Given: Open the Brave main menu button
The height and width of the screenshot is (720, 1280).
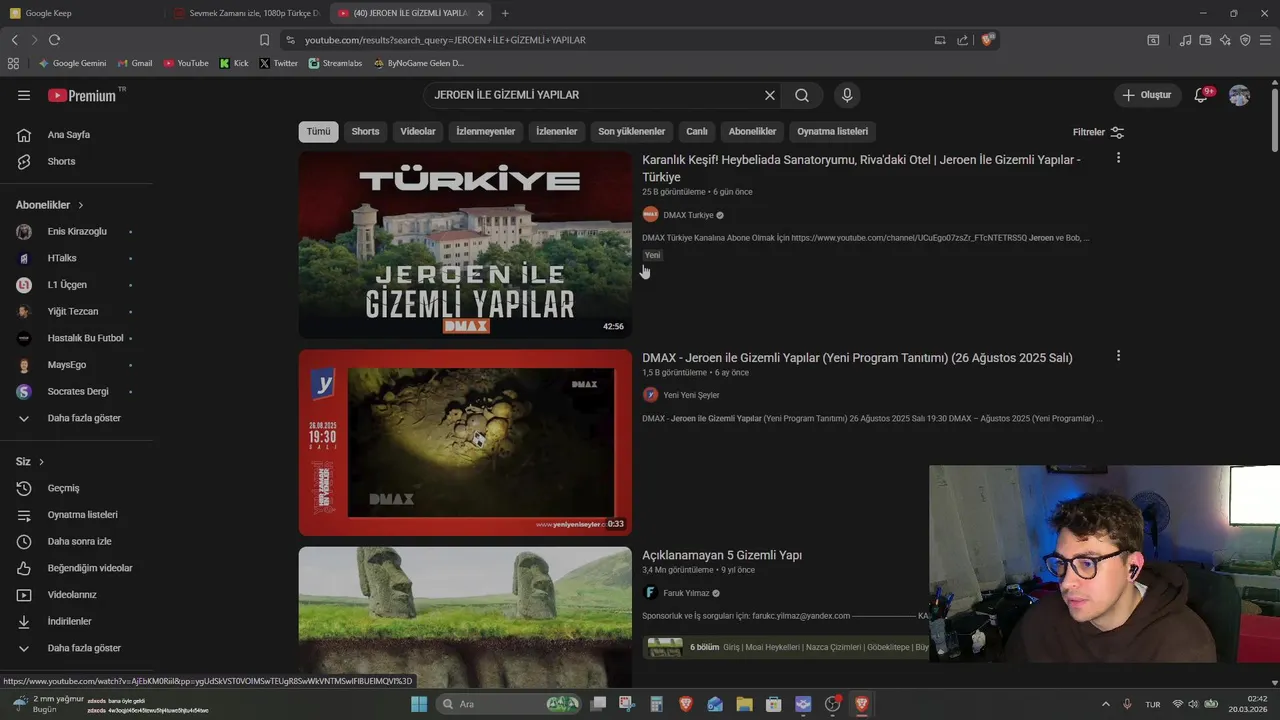Looking at the screenshot, I should pyautogui.click(x=1266, y=40).
